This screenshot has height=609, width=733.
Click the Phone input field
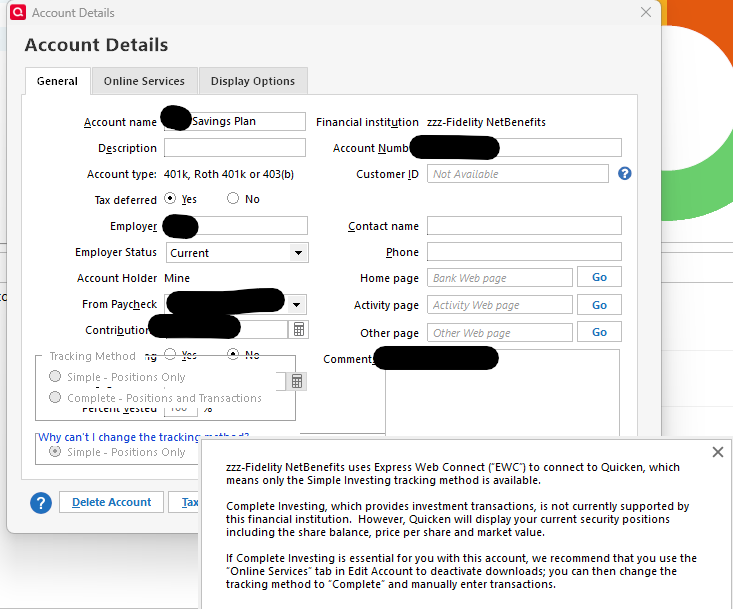coord(524,252)
